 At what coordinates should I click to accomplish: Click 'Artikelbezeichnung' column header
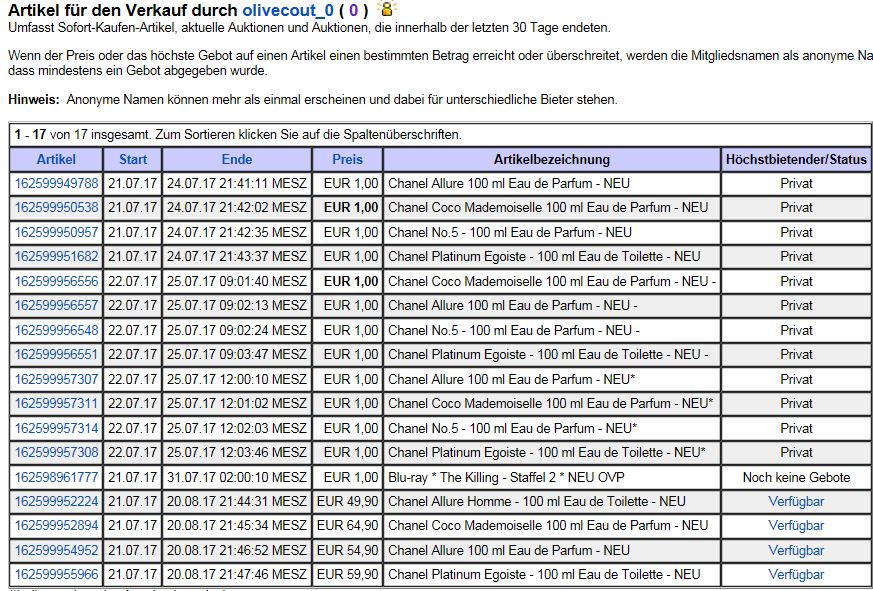(552, 159)
